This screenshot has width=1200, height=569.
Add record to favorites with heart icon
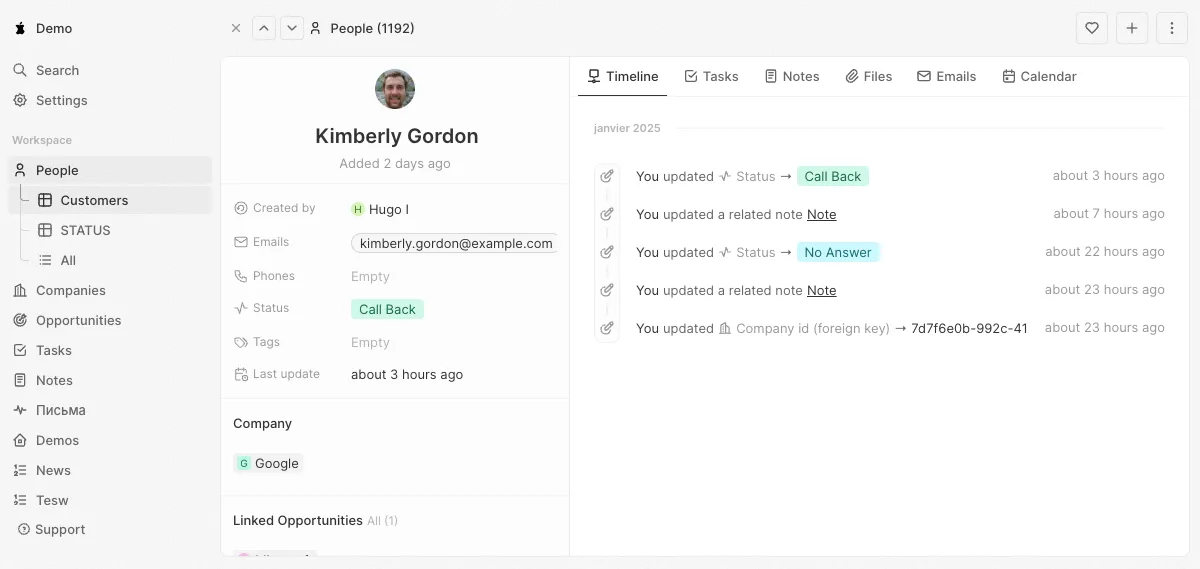click(1092, 28)
